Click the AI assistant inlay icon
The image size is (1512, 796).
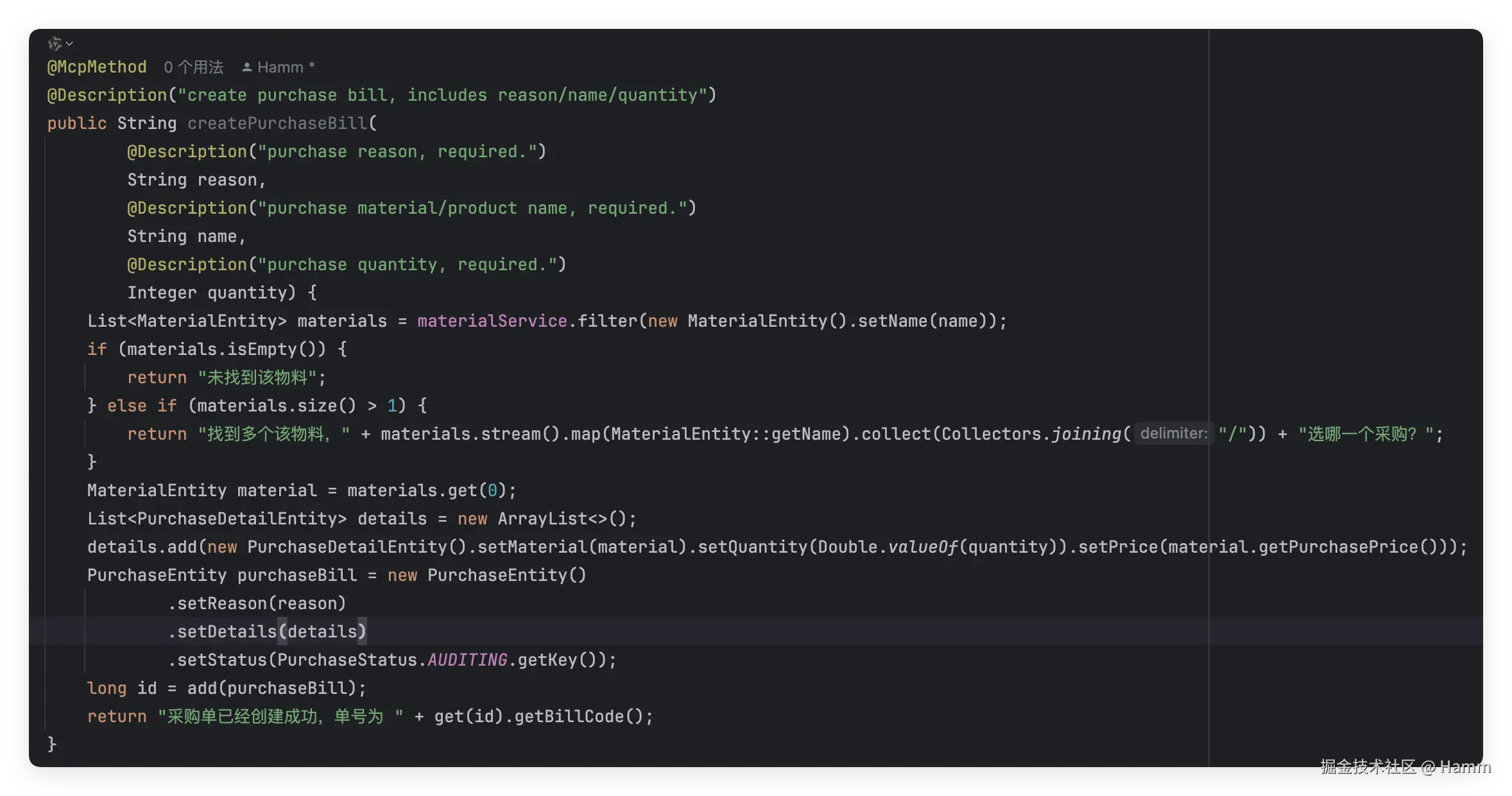(55, 44)
